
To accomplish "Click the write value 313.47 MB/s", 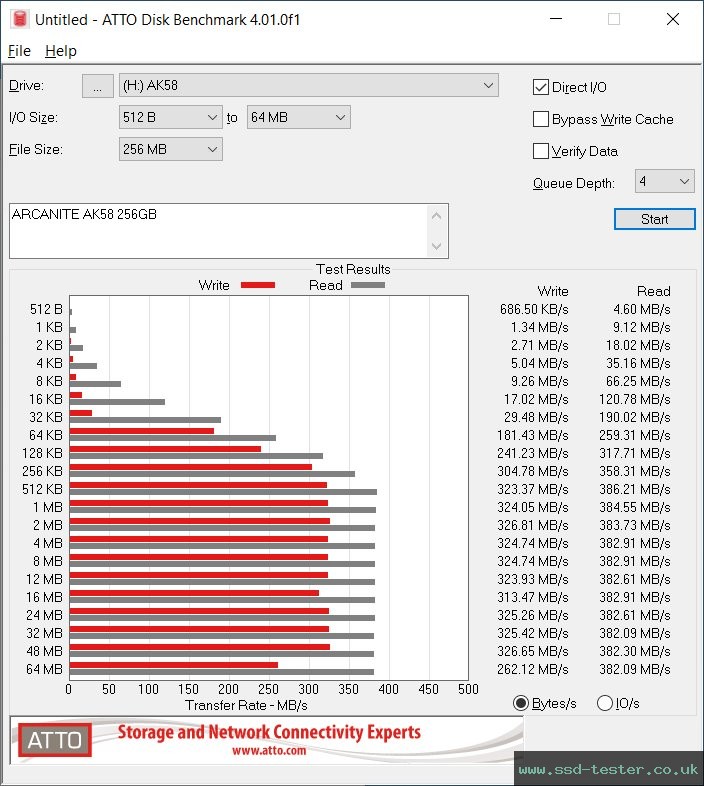I will [x=533, y=597].
